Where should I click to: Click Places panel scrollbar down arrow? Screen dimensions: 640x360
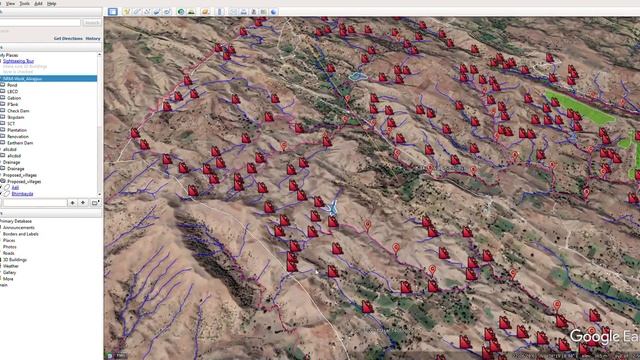click(99, 194)
